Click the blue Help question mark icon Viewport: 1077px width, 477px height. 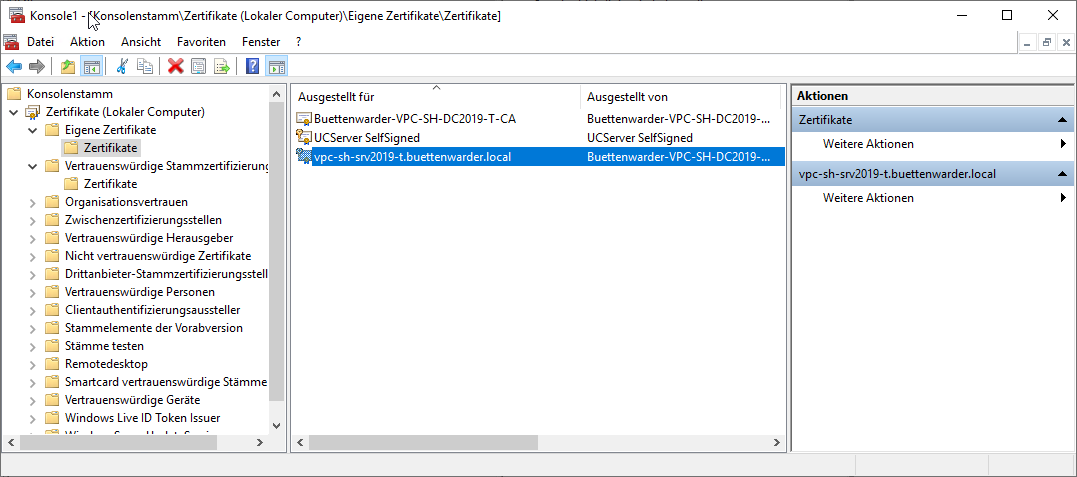tap(253, 66)
